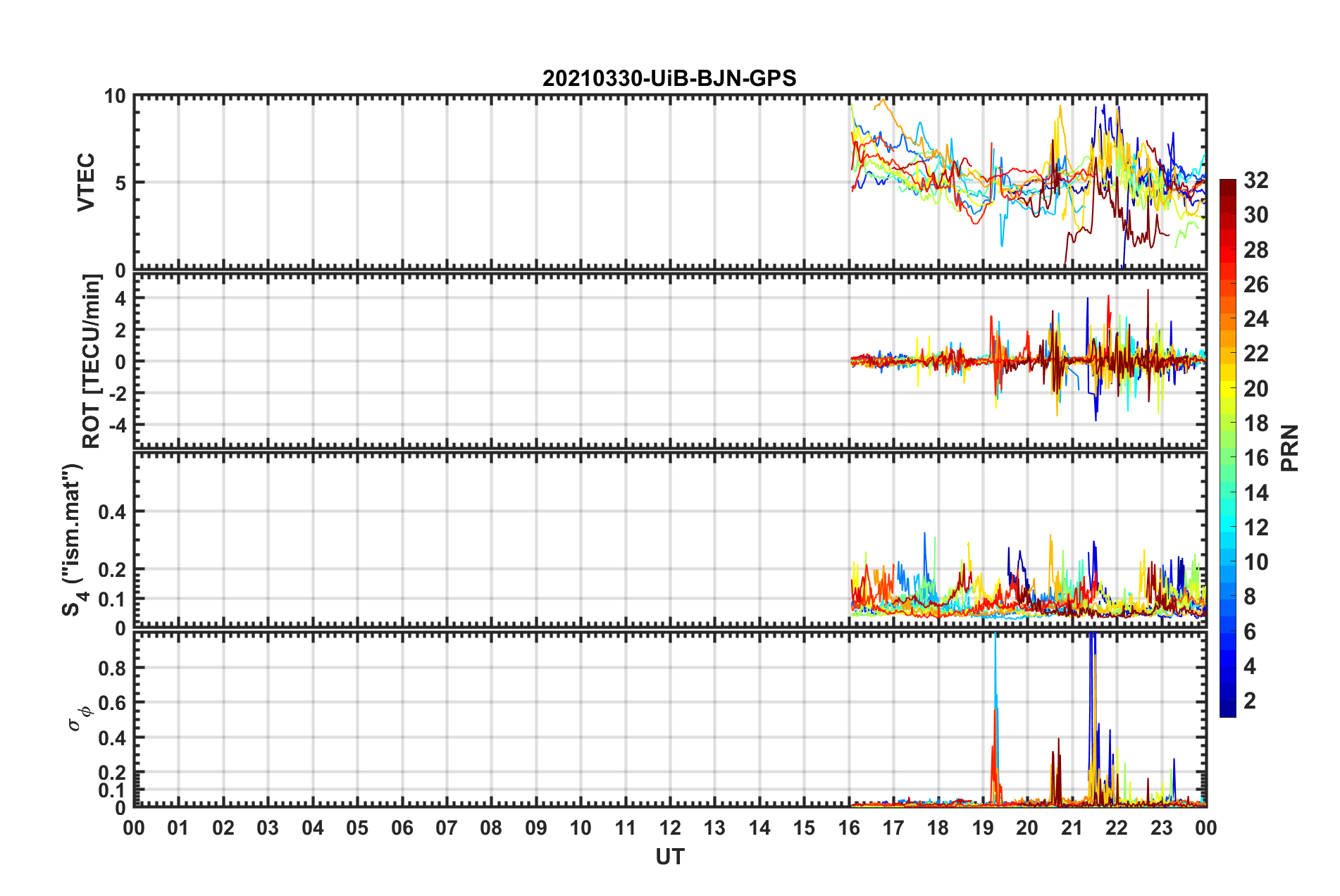Click colorbar tick value 26
This screenshot has width=1340, height=896.
1256,285
